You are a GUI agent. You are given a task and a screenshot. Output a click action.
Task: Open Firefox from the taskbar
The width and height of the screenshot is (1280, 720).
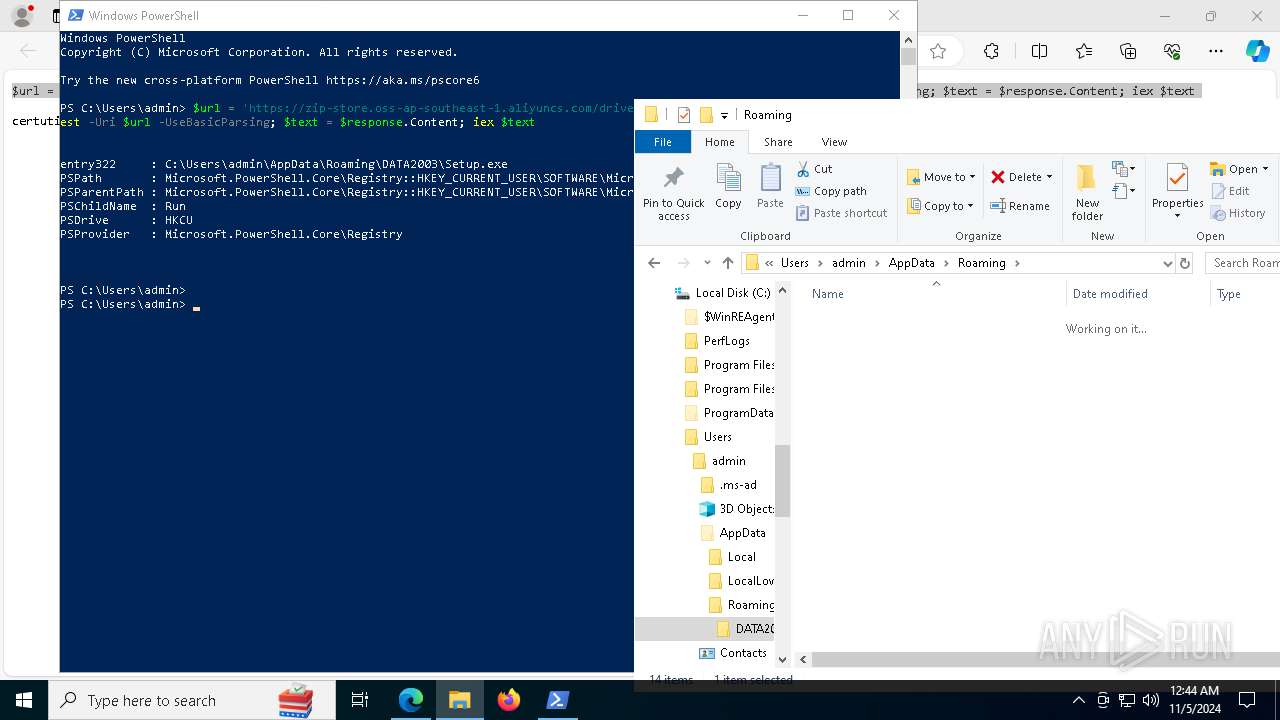[x=509, y=700]
